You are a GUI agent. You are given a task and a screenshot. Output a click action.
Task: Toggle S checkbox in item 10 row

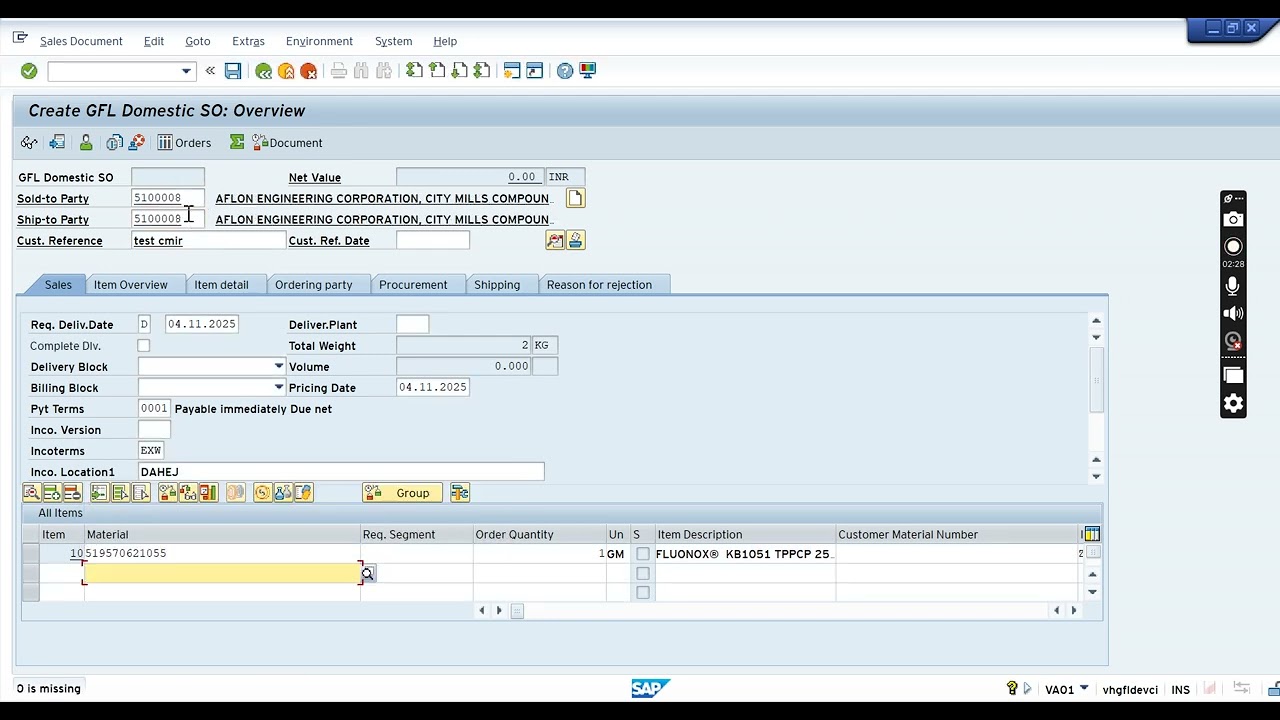click(643, 554)
